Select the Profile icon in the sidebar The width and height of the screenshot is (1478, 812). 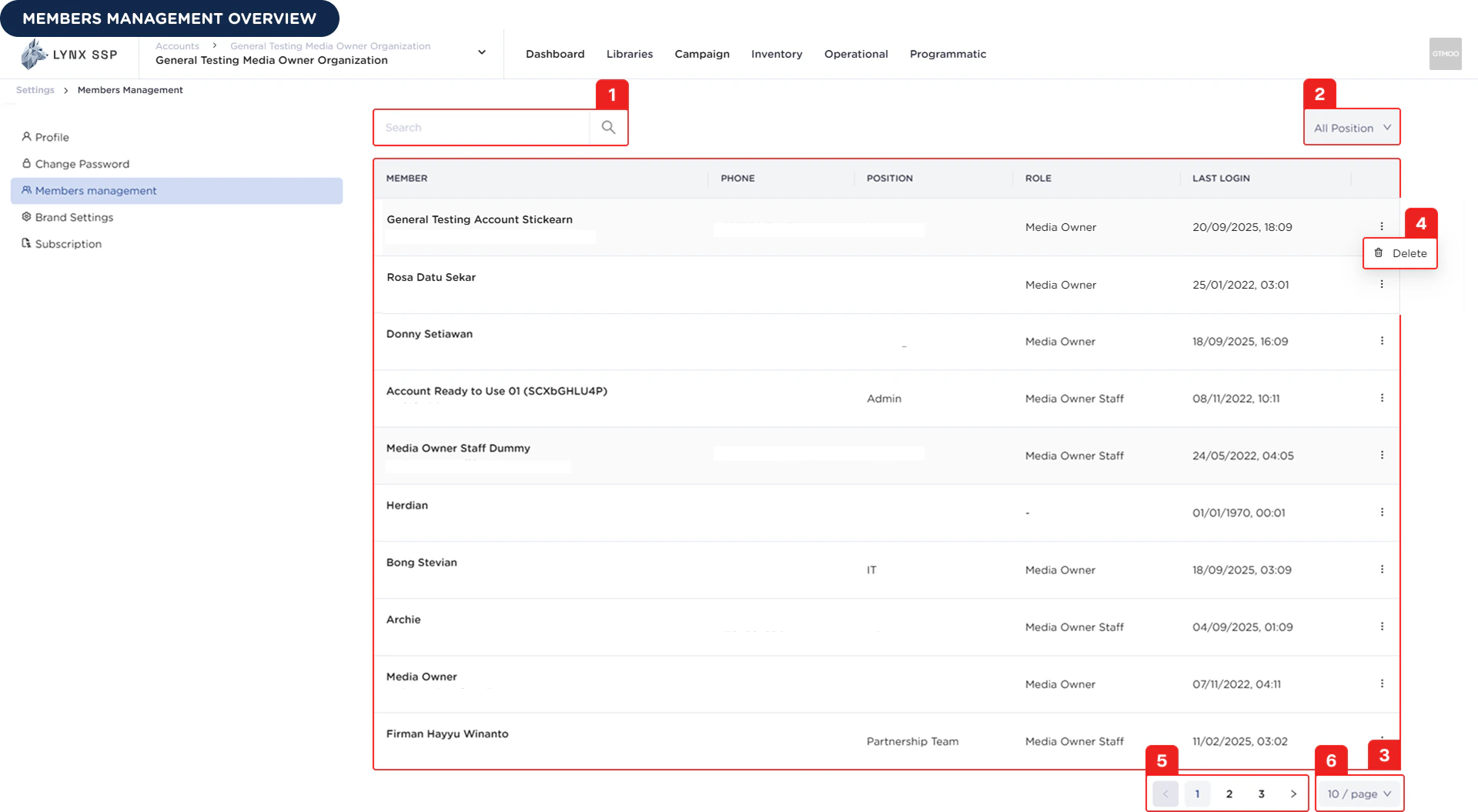click(26, 137)
